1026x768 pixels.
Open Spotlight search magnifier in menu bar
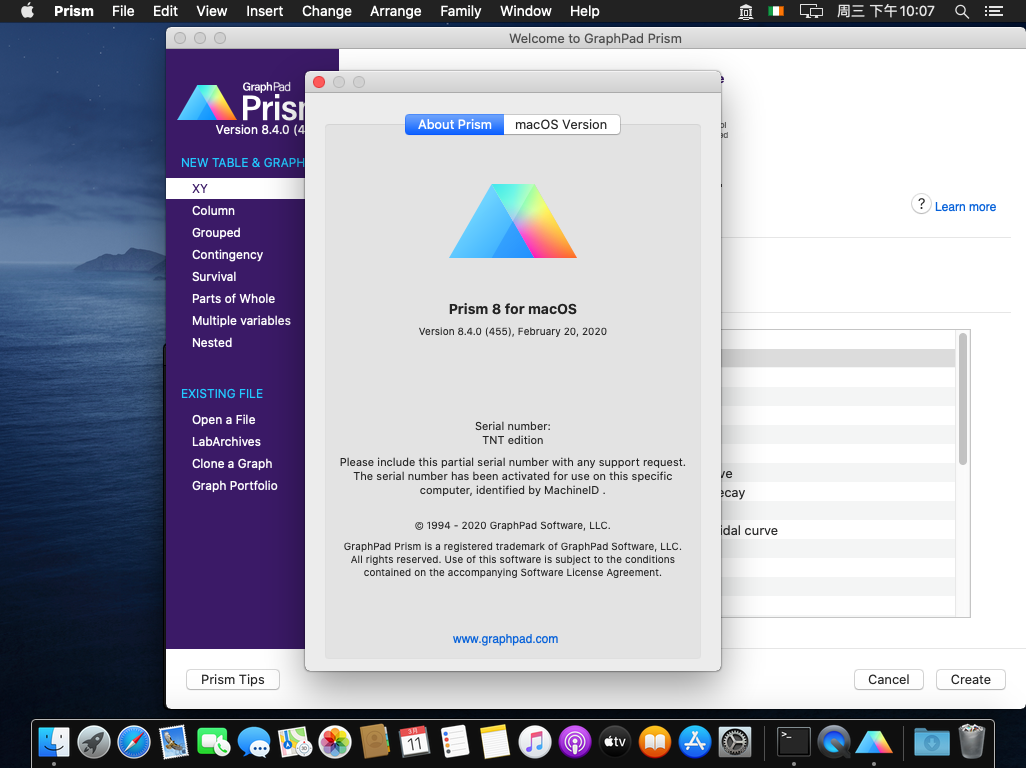961,11
